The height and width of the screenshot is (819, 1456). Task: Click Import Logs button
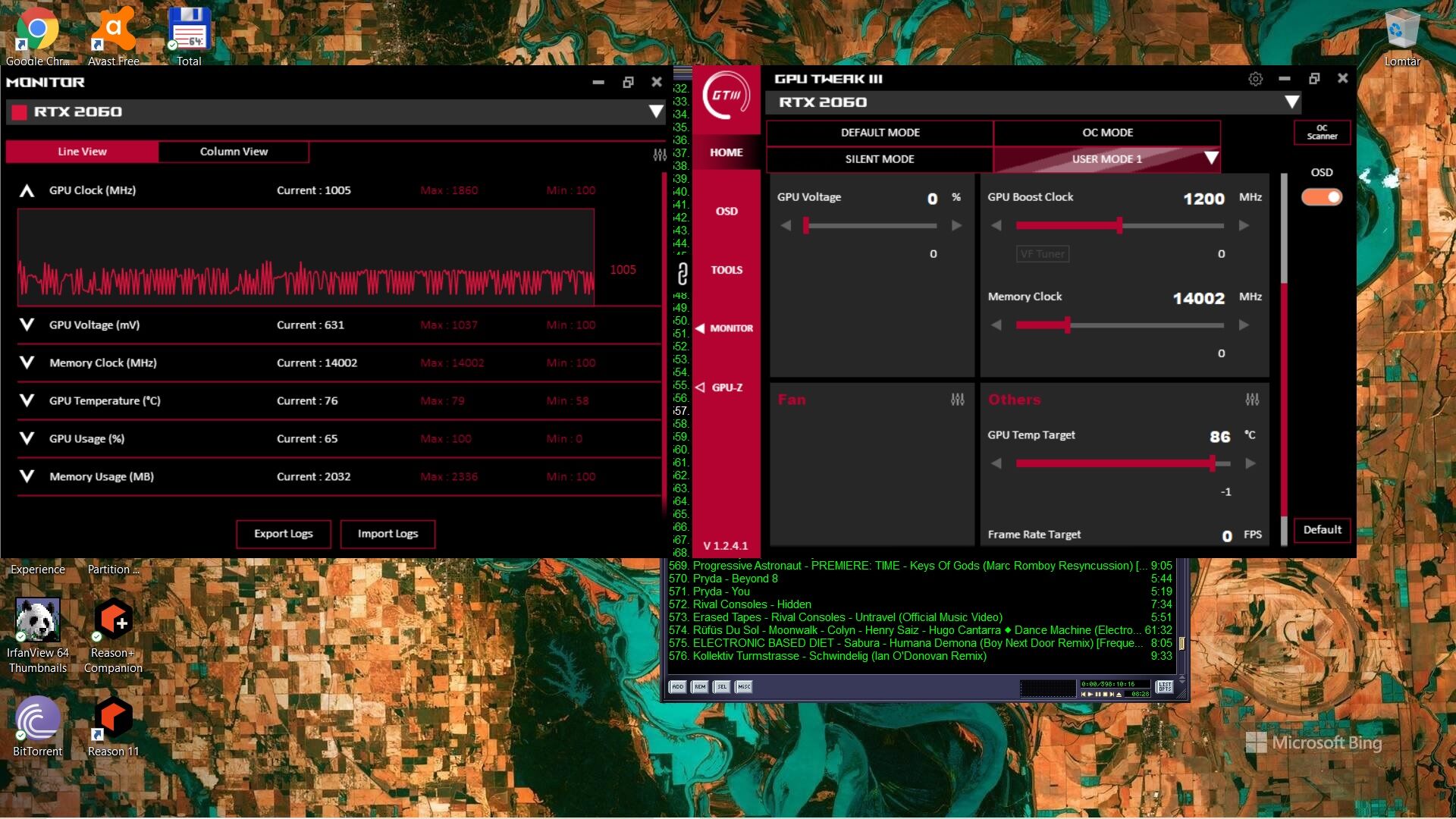coord(388,534)
